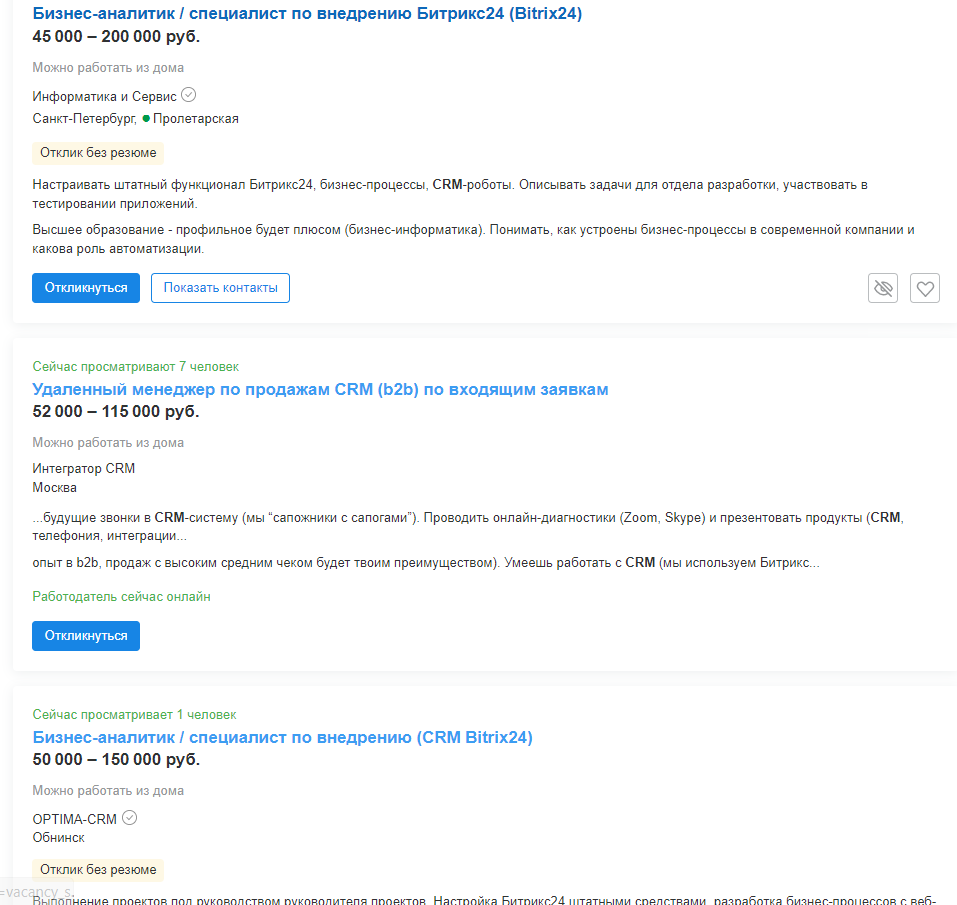Click the 52 000 – 115 000 руб. salary
Image resolution: width=957 pixels, height=905 pixels.
click(x=116, y=412)
